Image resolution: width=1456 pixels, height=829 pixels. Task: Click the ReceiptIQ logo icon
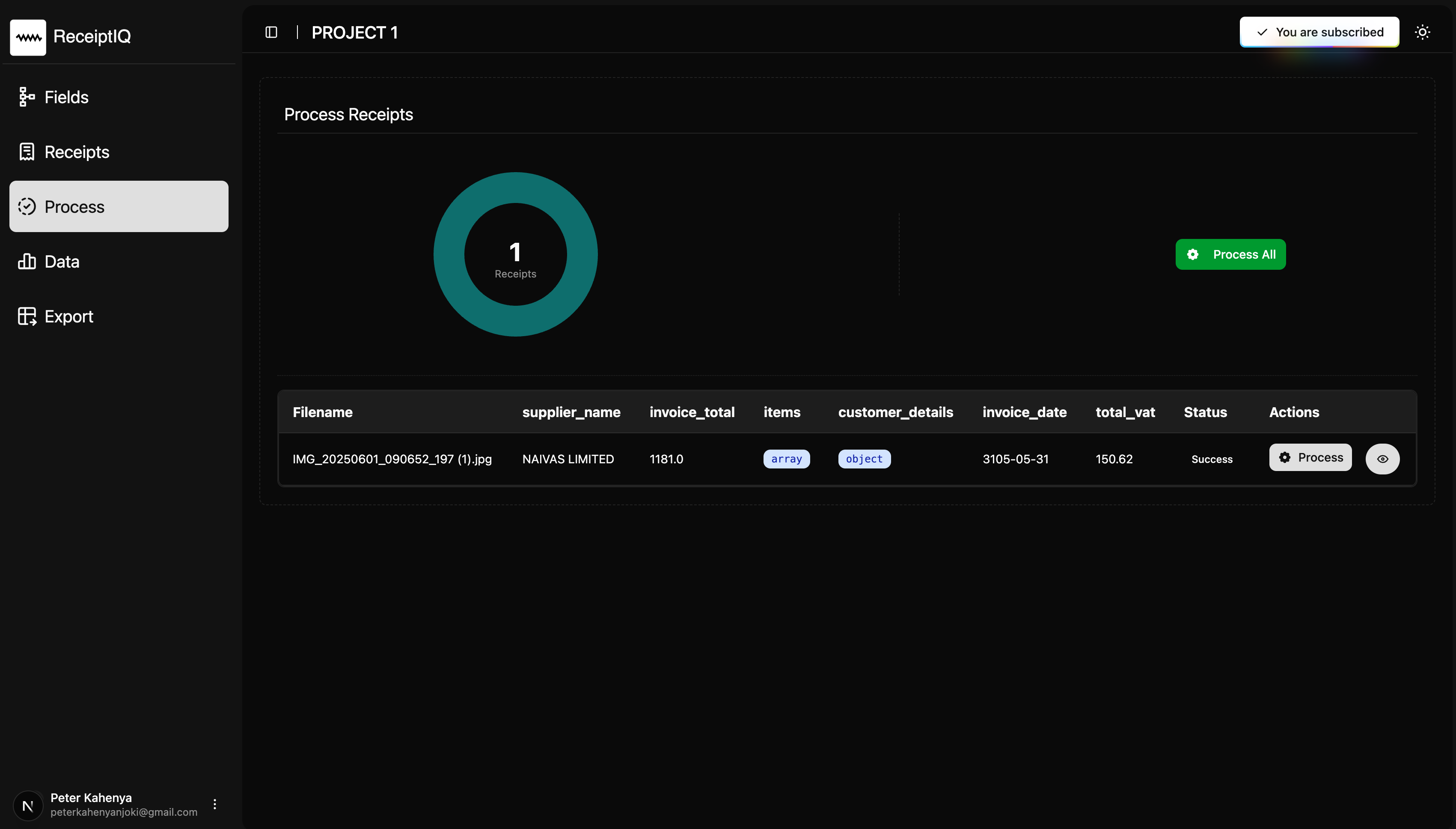point(28,37)
